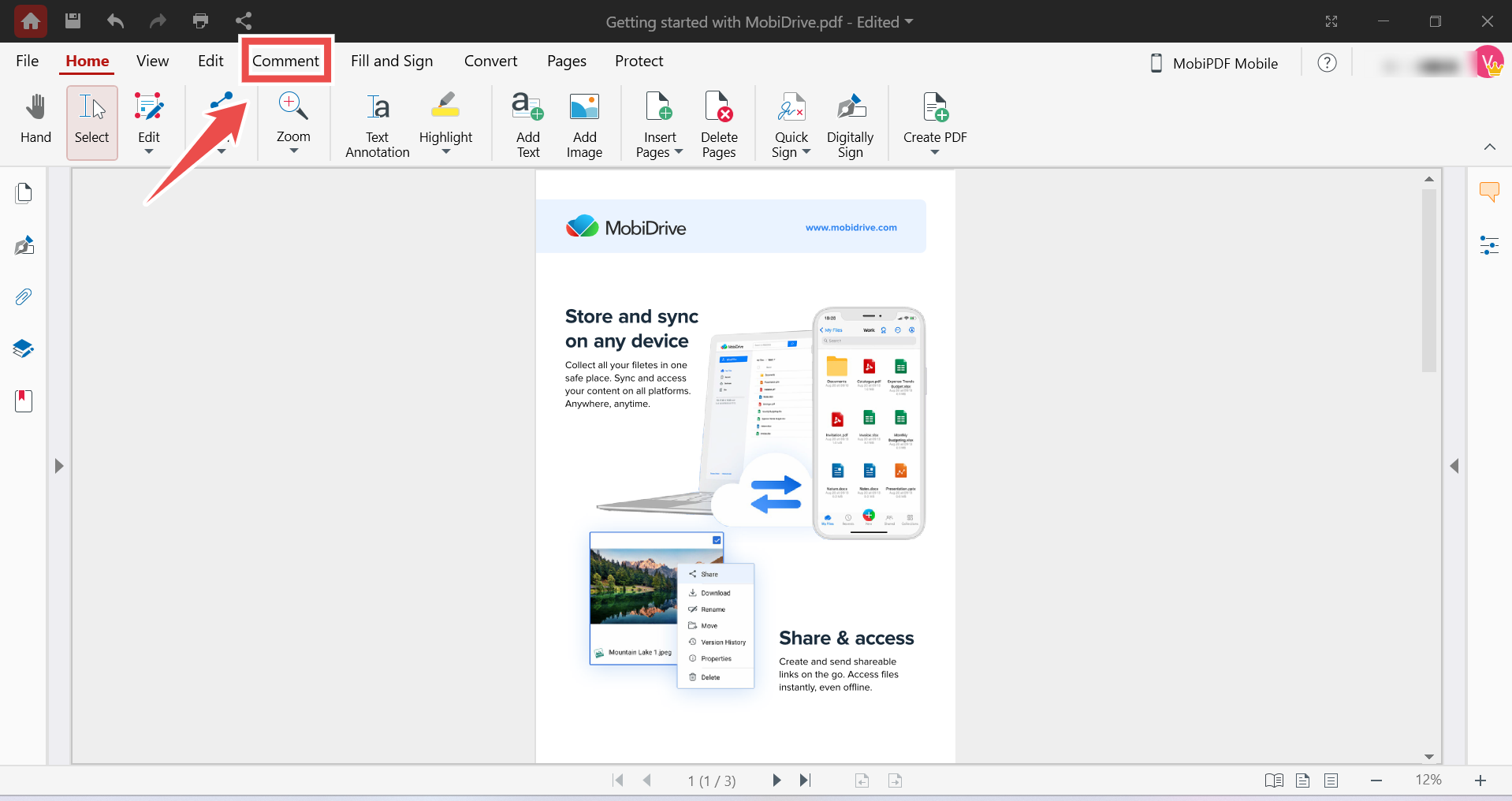This screenshot has height=801, width=1512.
Task: Open the Signatures side panel
Action: [x=24, y=245]
